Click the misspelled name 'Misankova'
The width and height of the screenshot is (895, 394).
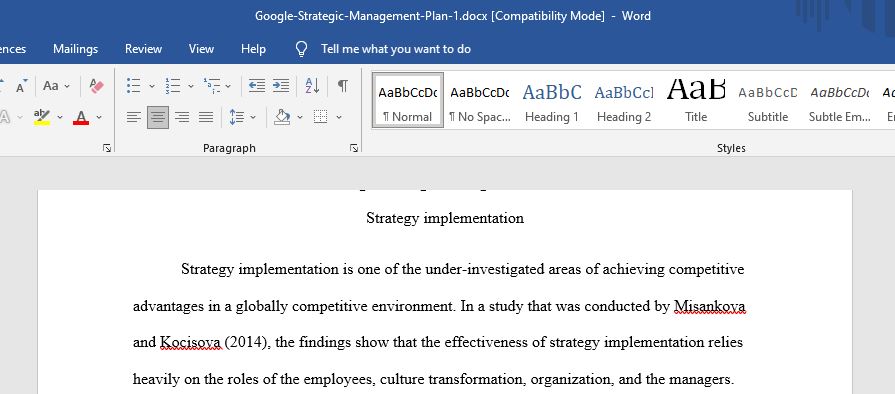709,306
